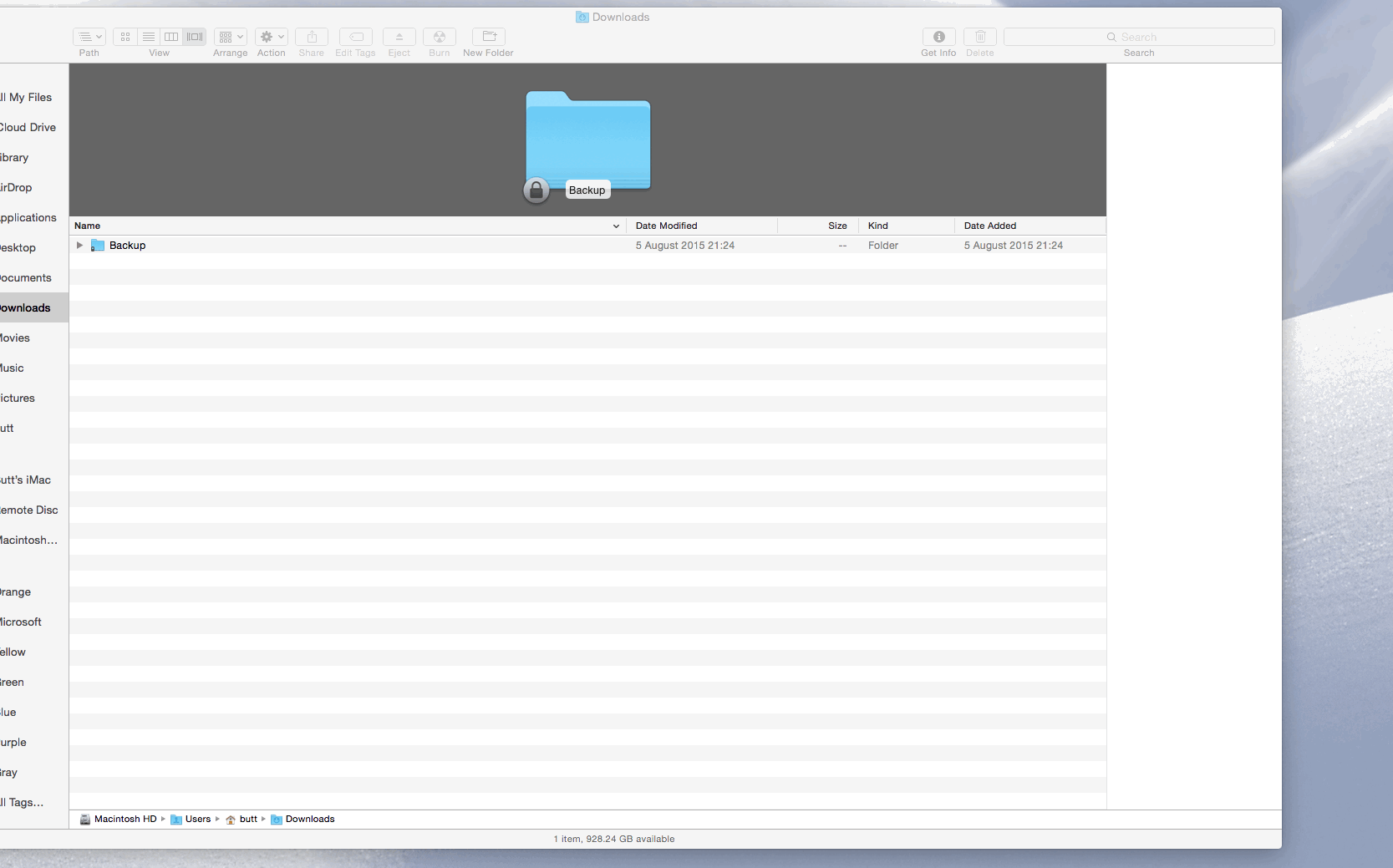Screen dimensions: 1393x868
Task: Expand the Backup folder disclosure triangle
Action: click(79, 246)
